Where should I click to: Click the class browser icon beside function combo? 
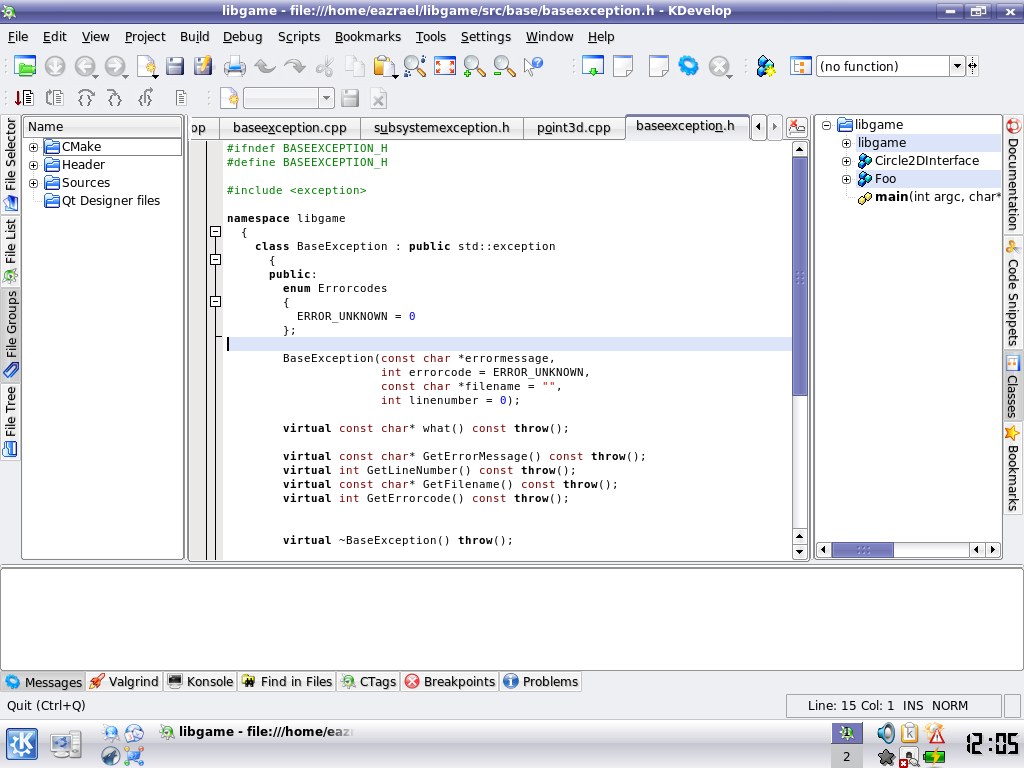(x=800, y=66)
